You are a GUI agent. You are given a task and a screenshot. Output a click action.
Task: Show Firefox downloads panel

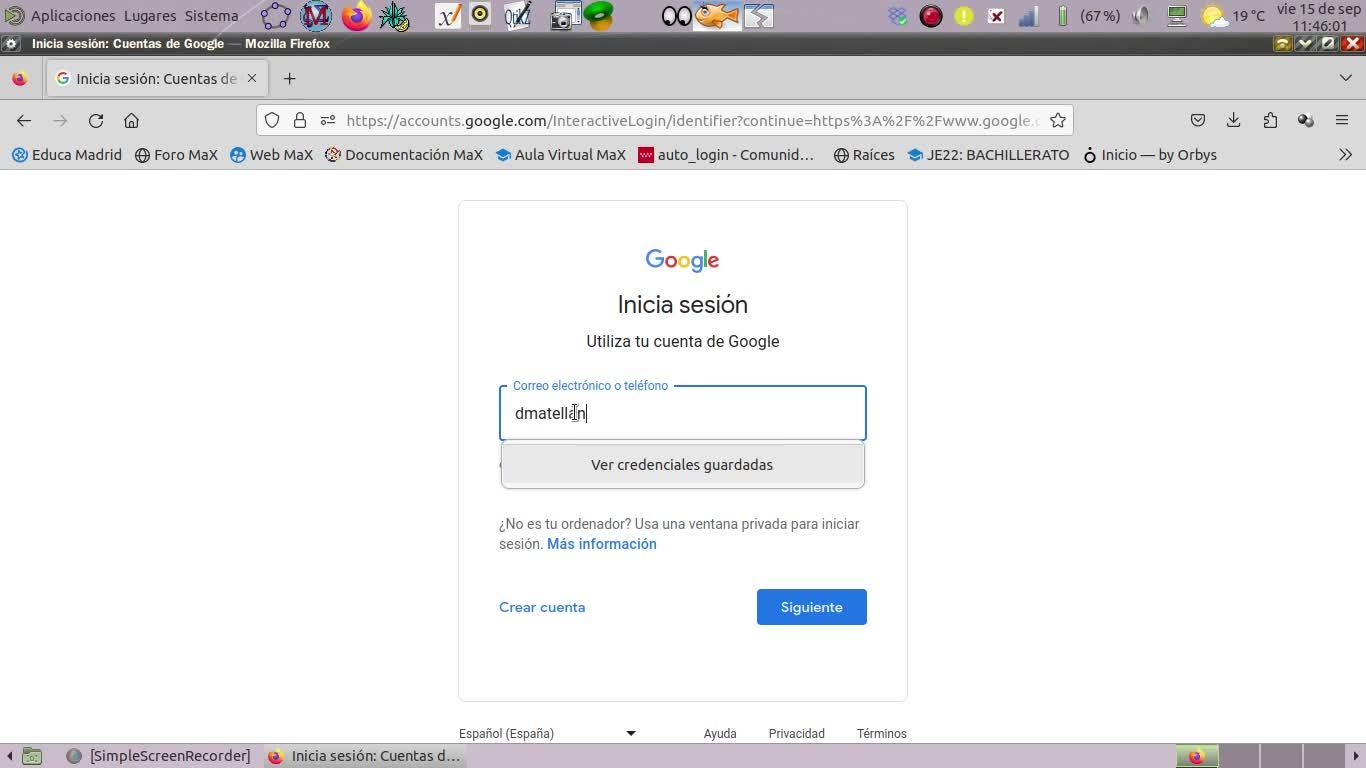pos(1234,120)
